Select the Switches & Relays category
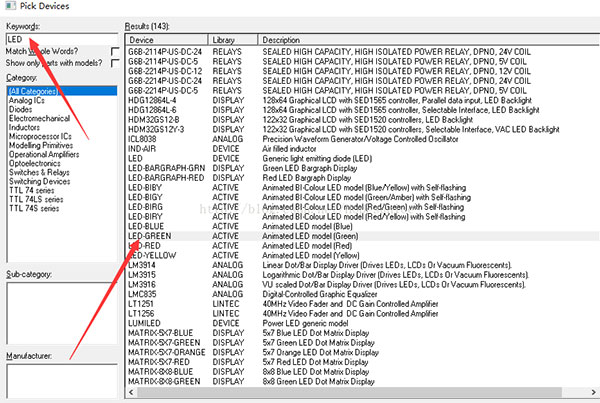 point(39,172)
